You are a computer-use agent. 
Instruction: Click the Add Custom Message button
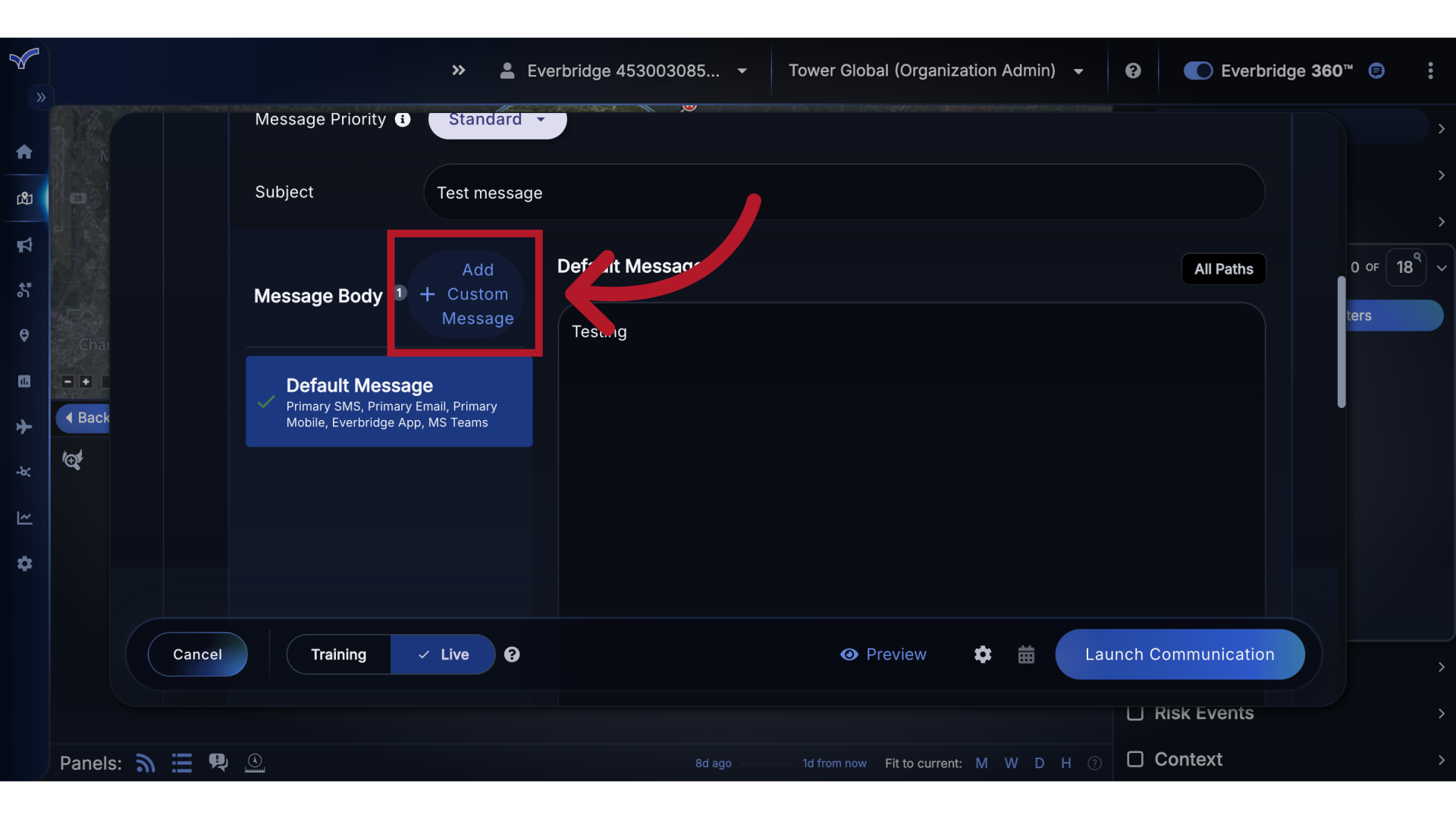(465, 293)
